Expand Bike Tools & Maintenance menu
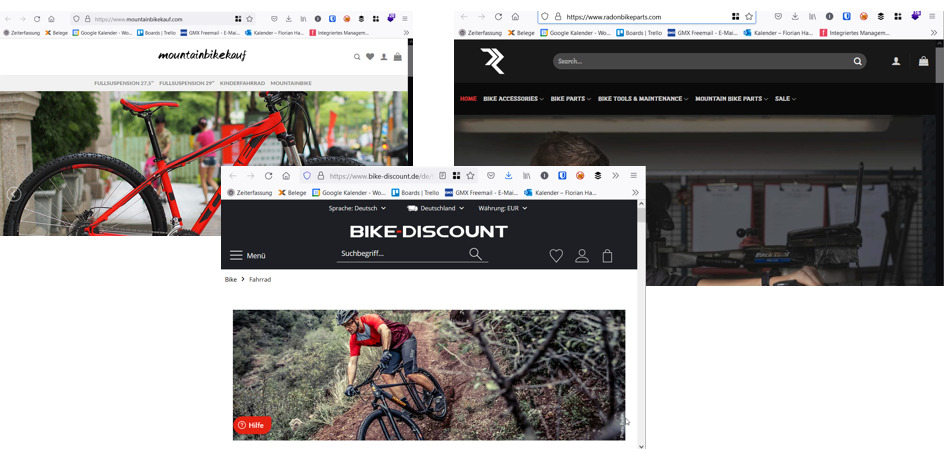Image resolution: width=952 pixels, height=449 pixels. point(643,99)
